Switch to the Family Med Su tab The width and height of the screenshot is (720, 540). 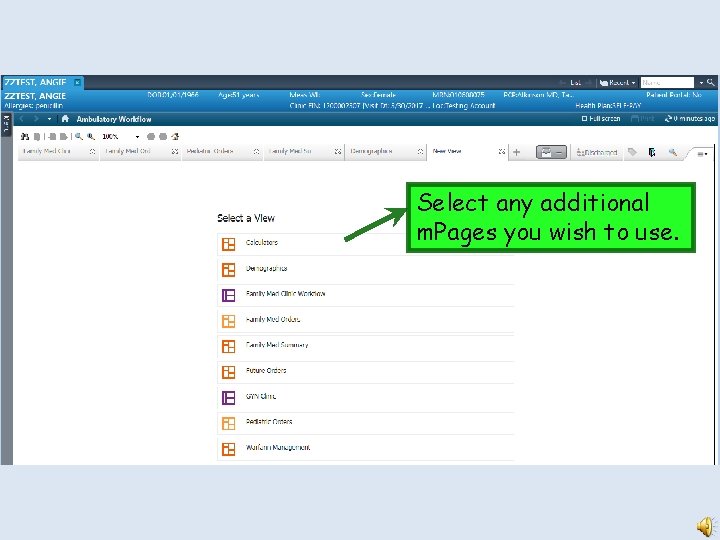coord(304,152)
